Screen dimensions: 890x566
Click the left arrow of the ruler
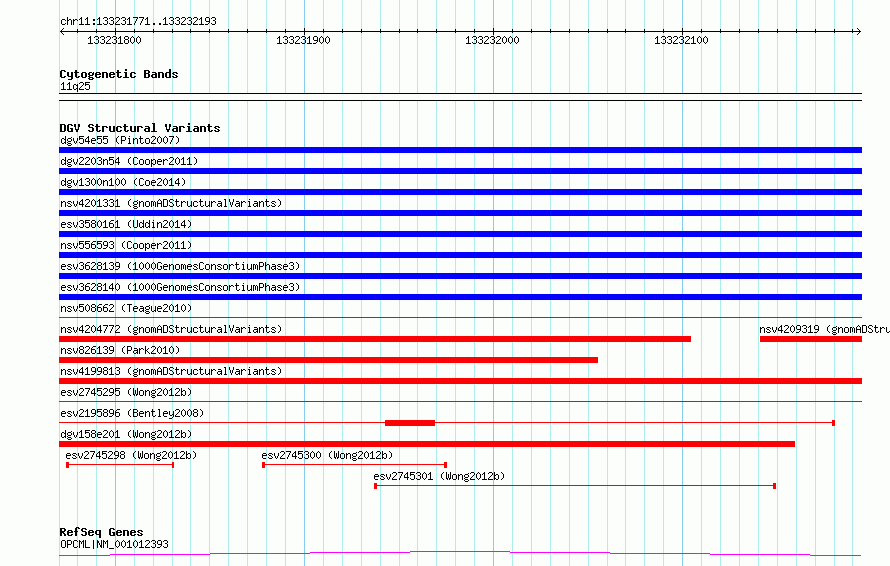click(x=62, y=31)
